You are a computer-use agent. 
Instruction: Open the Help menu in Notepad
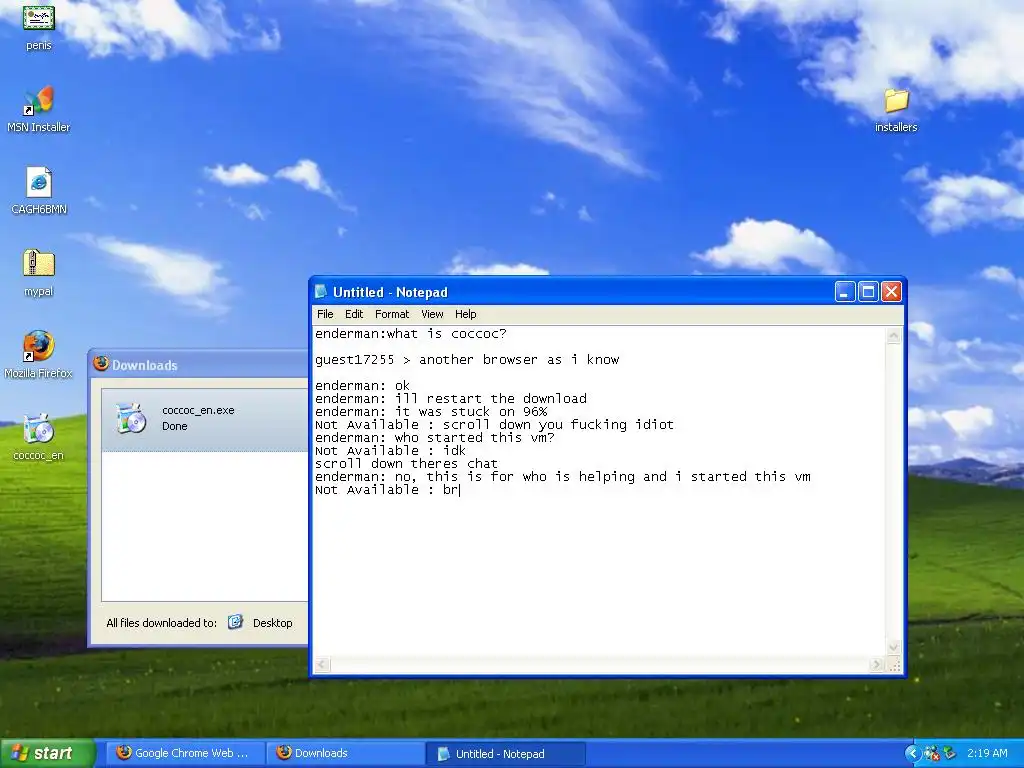[466, 314]
